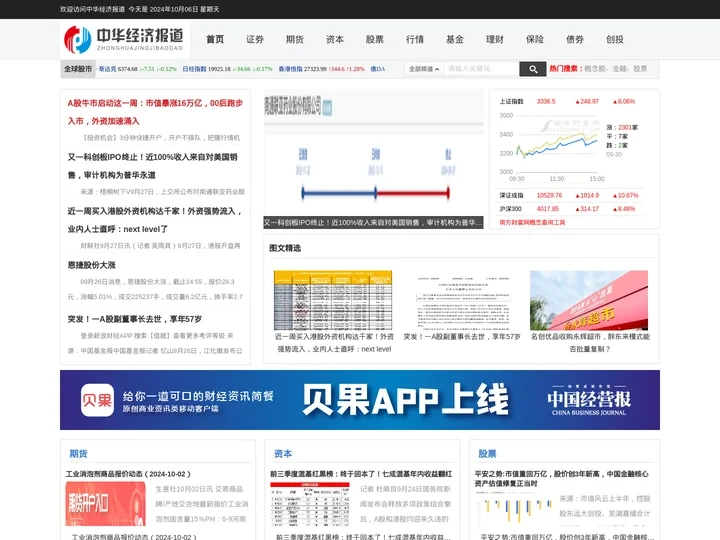Open 南方财富网概念查询工具 link

click(532, 222)
